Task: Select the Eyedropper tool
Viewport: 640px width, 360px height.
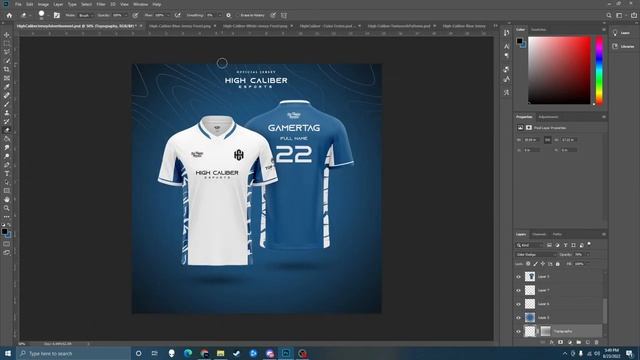Action: (7, 87)
